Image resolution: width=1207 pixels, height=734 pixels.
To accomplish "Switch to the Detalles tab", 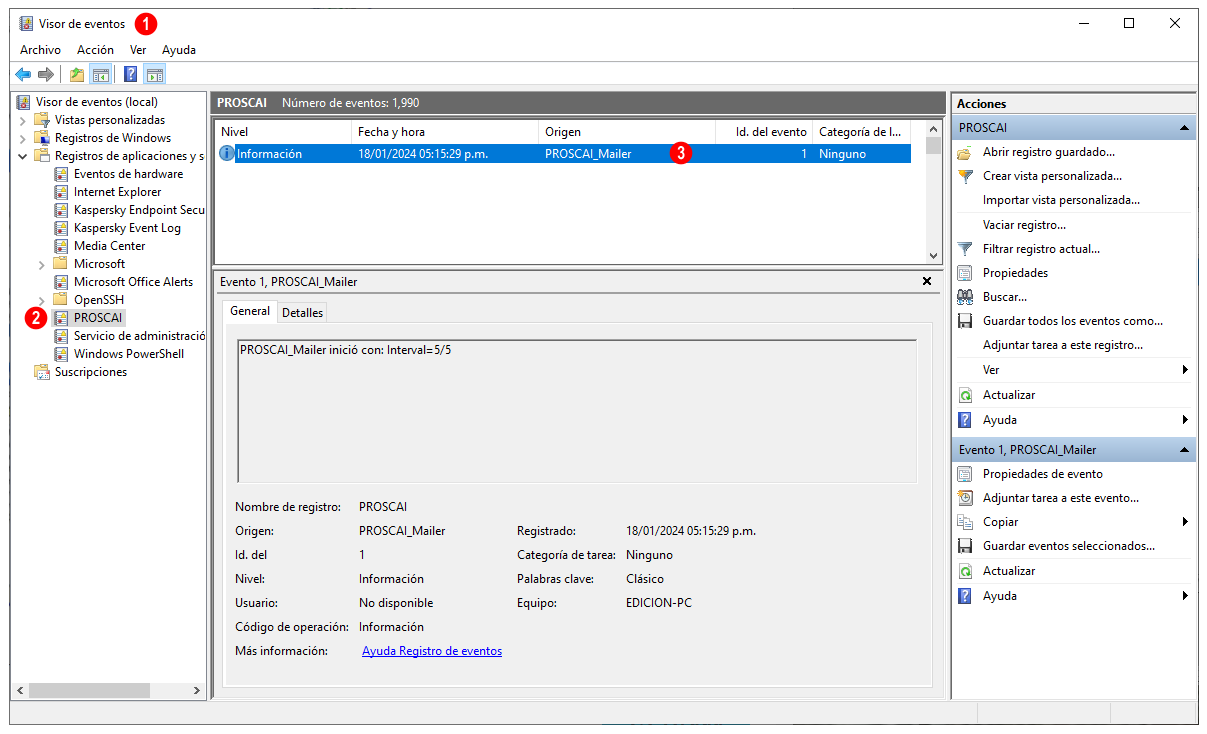I will pyautogui.click(x=302, y=312).
